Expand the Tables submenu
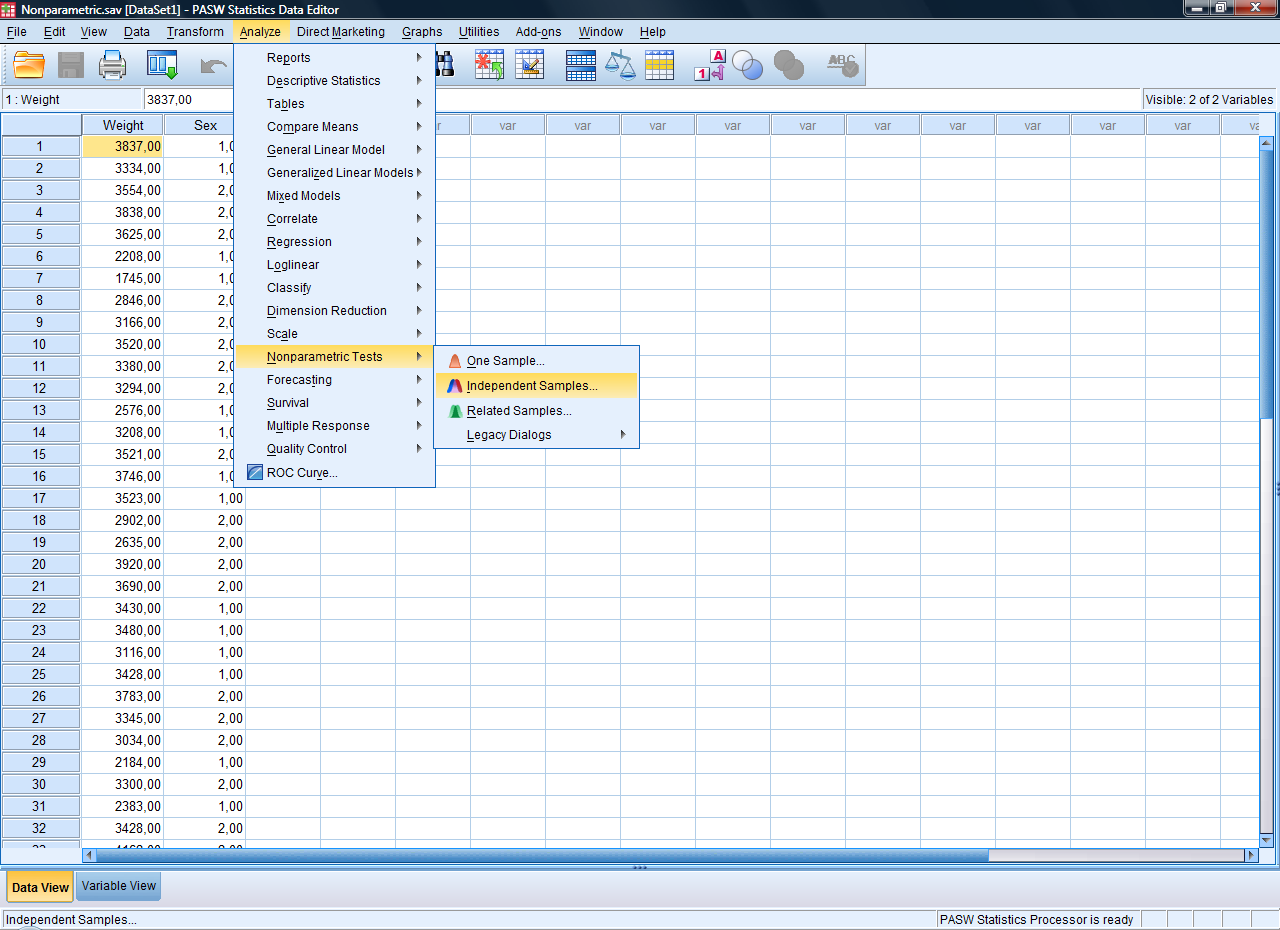This screenshot has width=1280, height=930. (x=334, y=104)
